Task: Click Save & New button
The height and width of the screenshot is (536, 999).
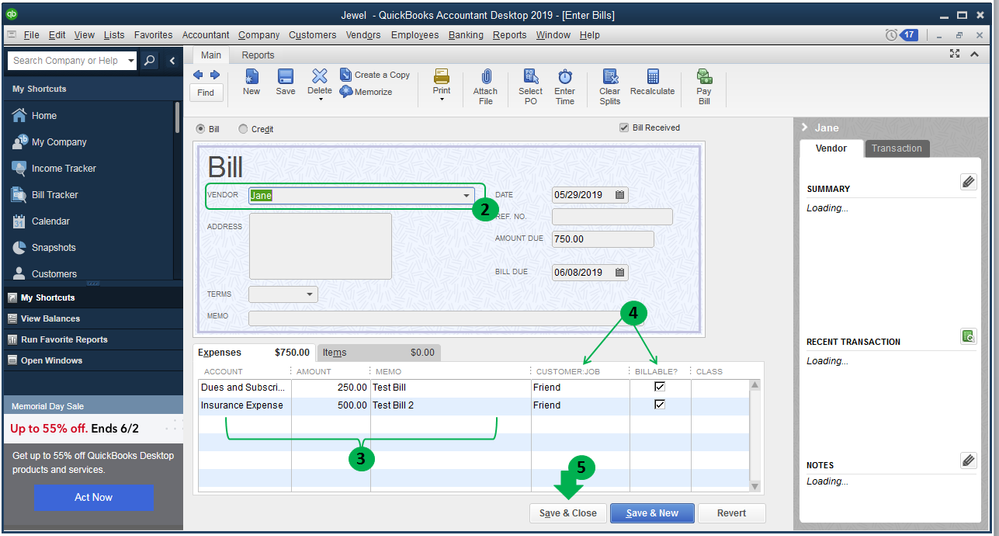Action: (652, 513)
